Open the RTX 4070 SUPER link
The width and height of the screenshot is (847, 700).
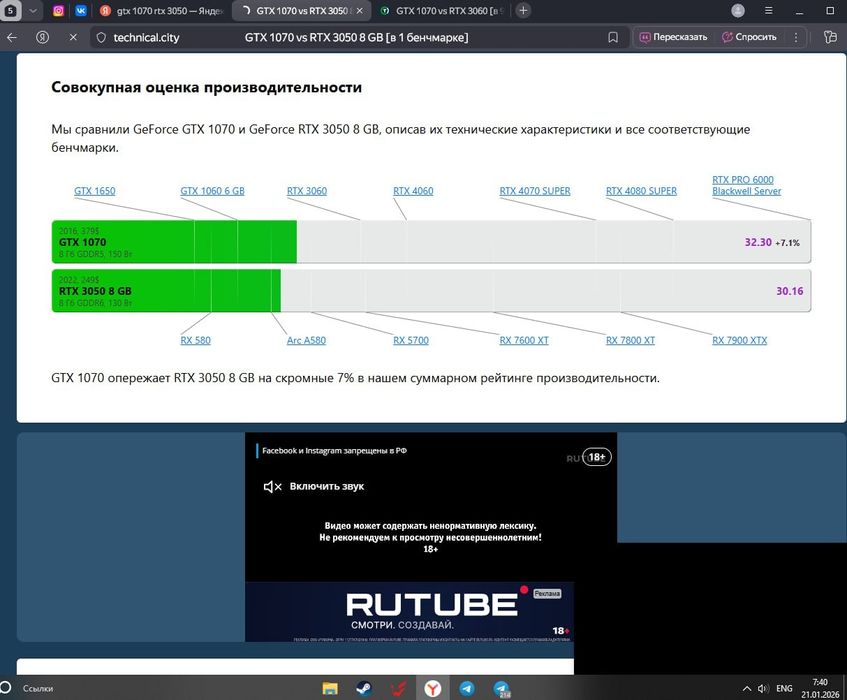535,191
